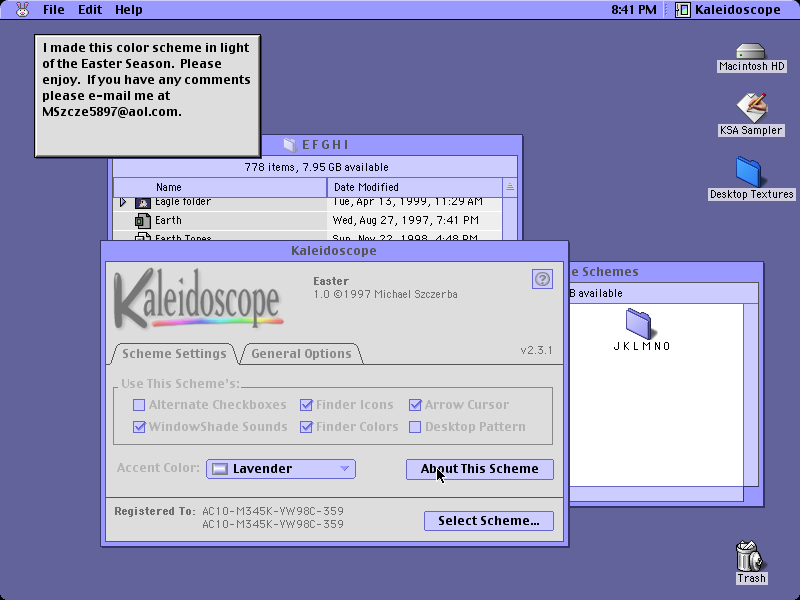Screen dimensions: 800x600
Task: Select the Earth file icon in E F G H I
Action: [x=143, y=220]
